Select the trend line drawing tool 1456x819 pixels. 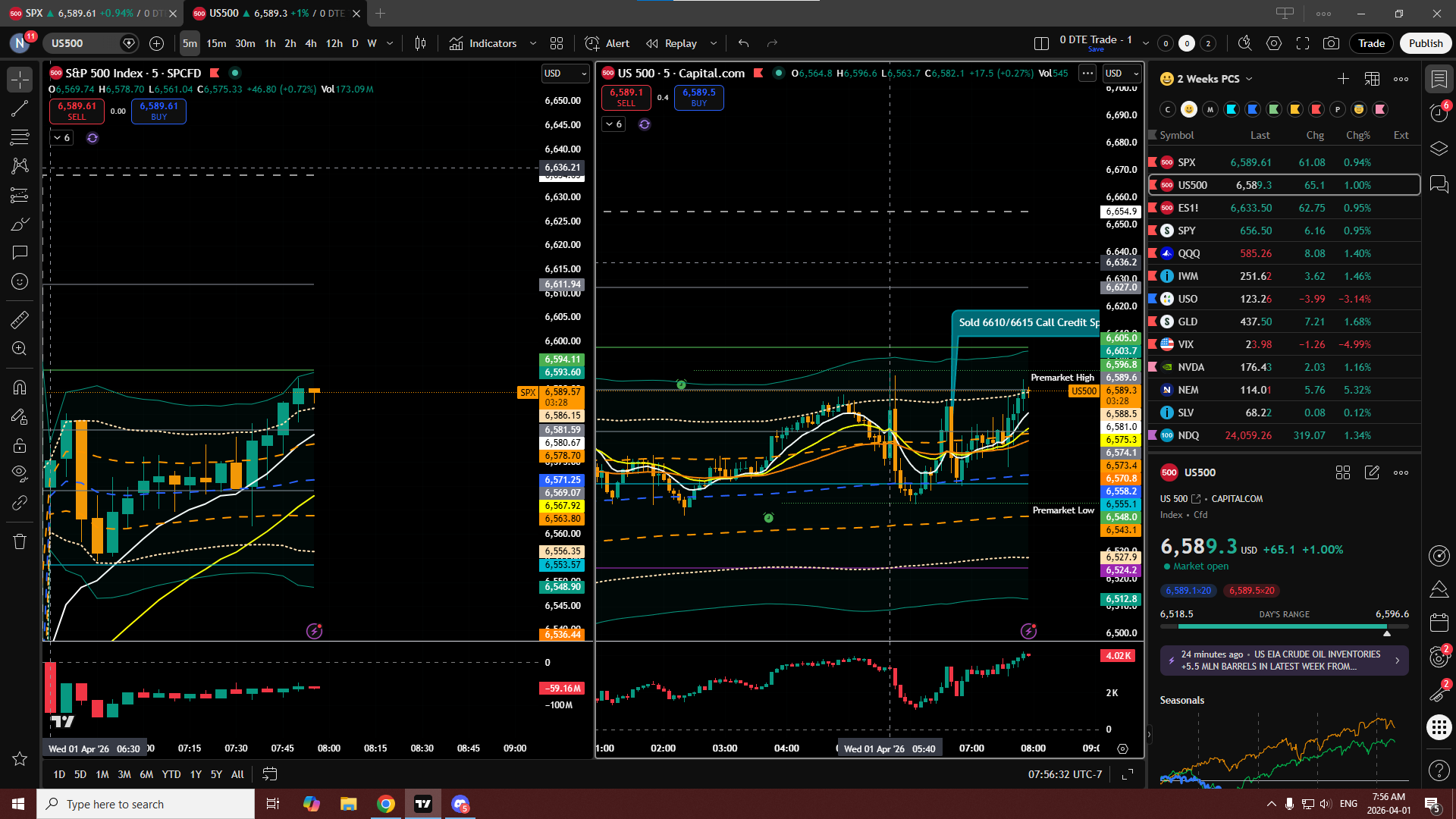(20, 108)
